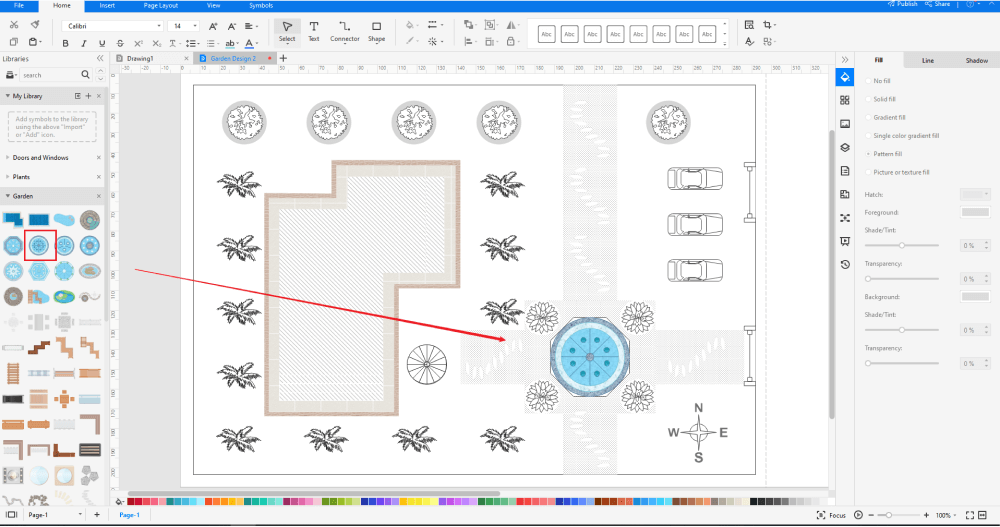Switch to the Insert tab

(x=107, y=5)
